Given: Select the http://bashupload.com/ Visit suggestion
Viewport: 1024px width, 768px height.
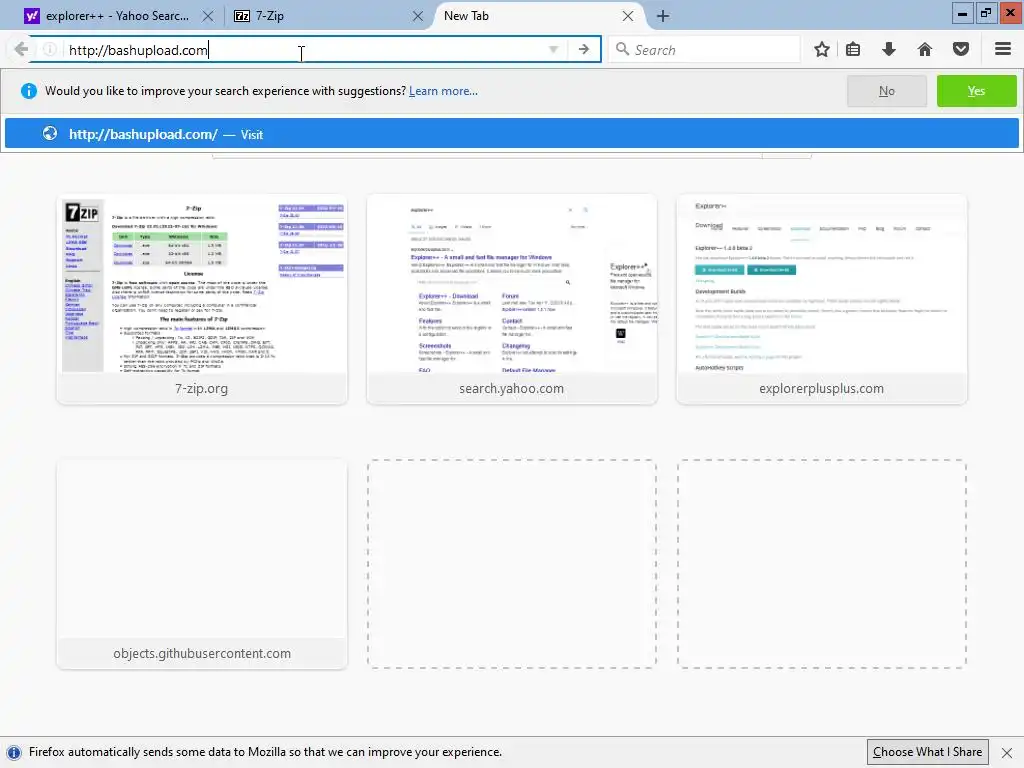Looking at the screenshot, I should (511, 134).
